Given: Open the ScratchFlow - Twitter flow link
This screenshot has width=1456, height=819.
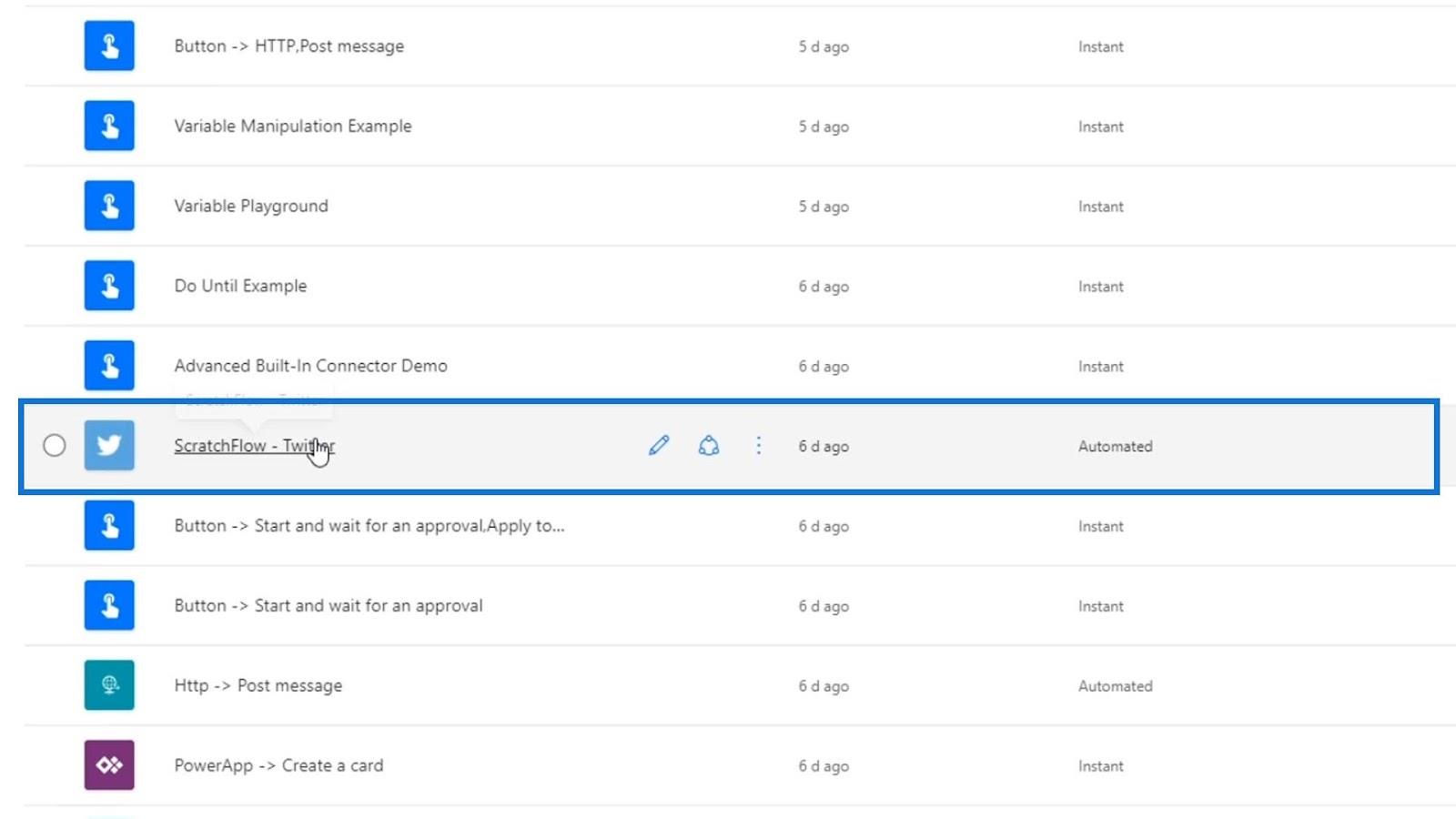Looking at the screenshot, I should 255,446.
